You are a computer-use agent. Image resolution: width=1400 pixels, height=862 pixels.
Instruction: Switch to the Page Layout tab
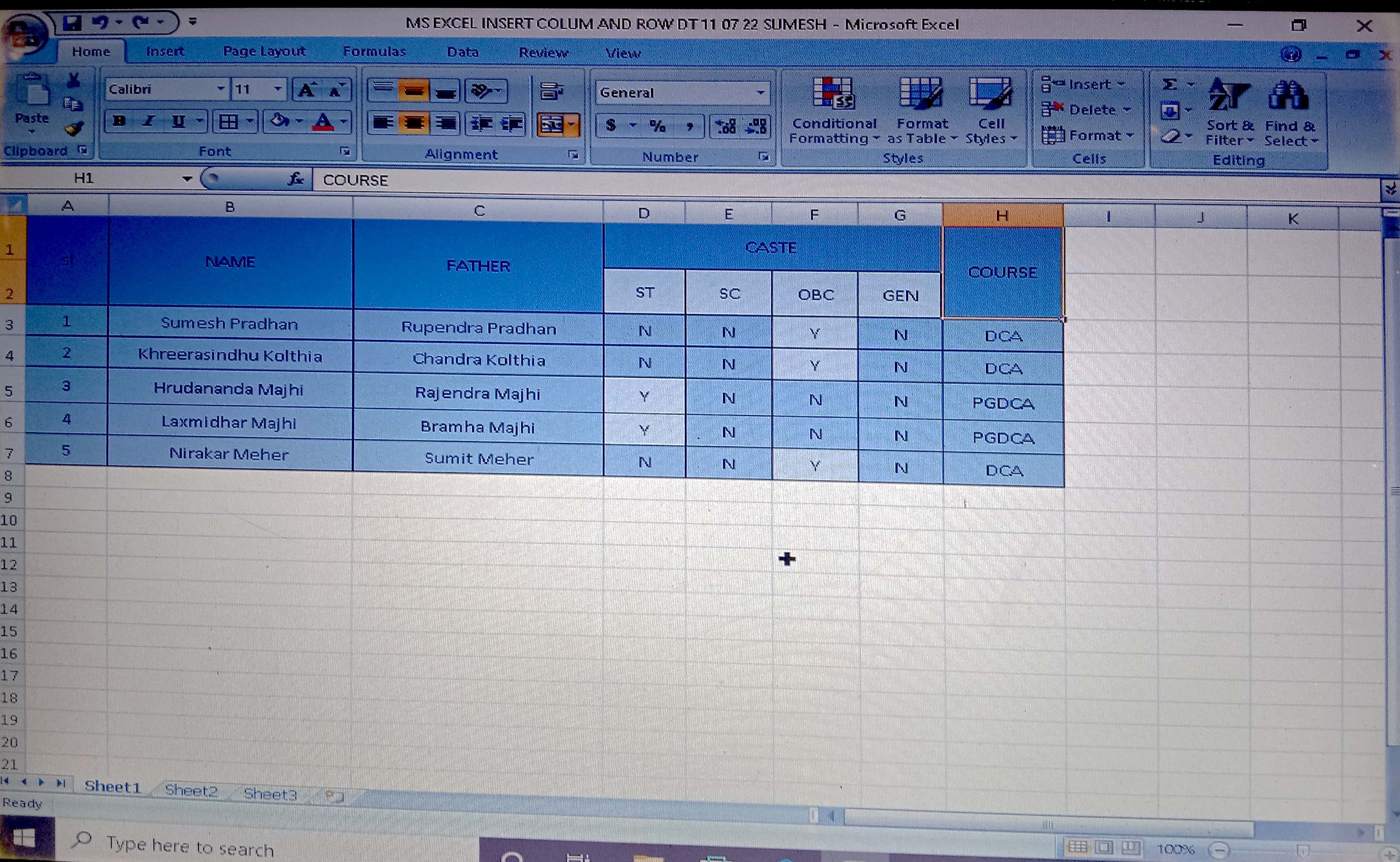point(264,51)
